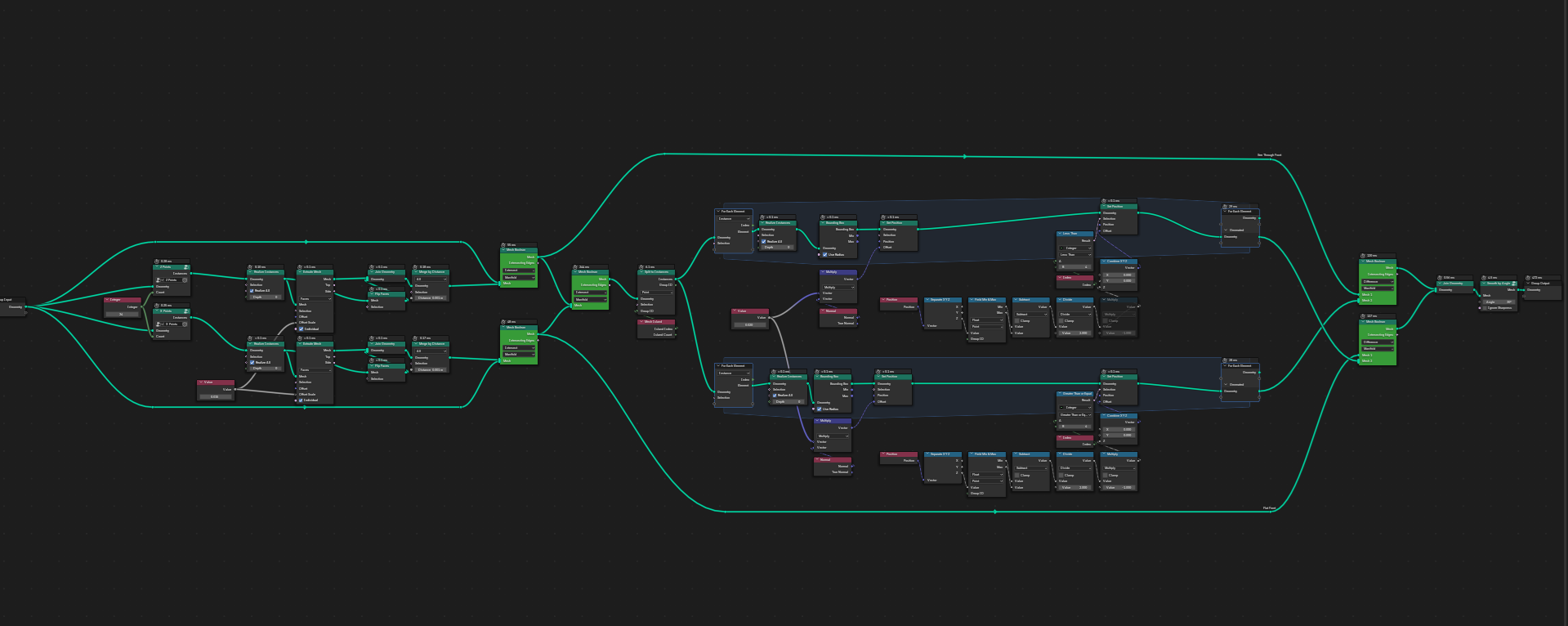Click the group icon on Smooth by Angle header
Viewport: 1568px width, 626px height.
pos(1514,284)
